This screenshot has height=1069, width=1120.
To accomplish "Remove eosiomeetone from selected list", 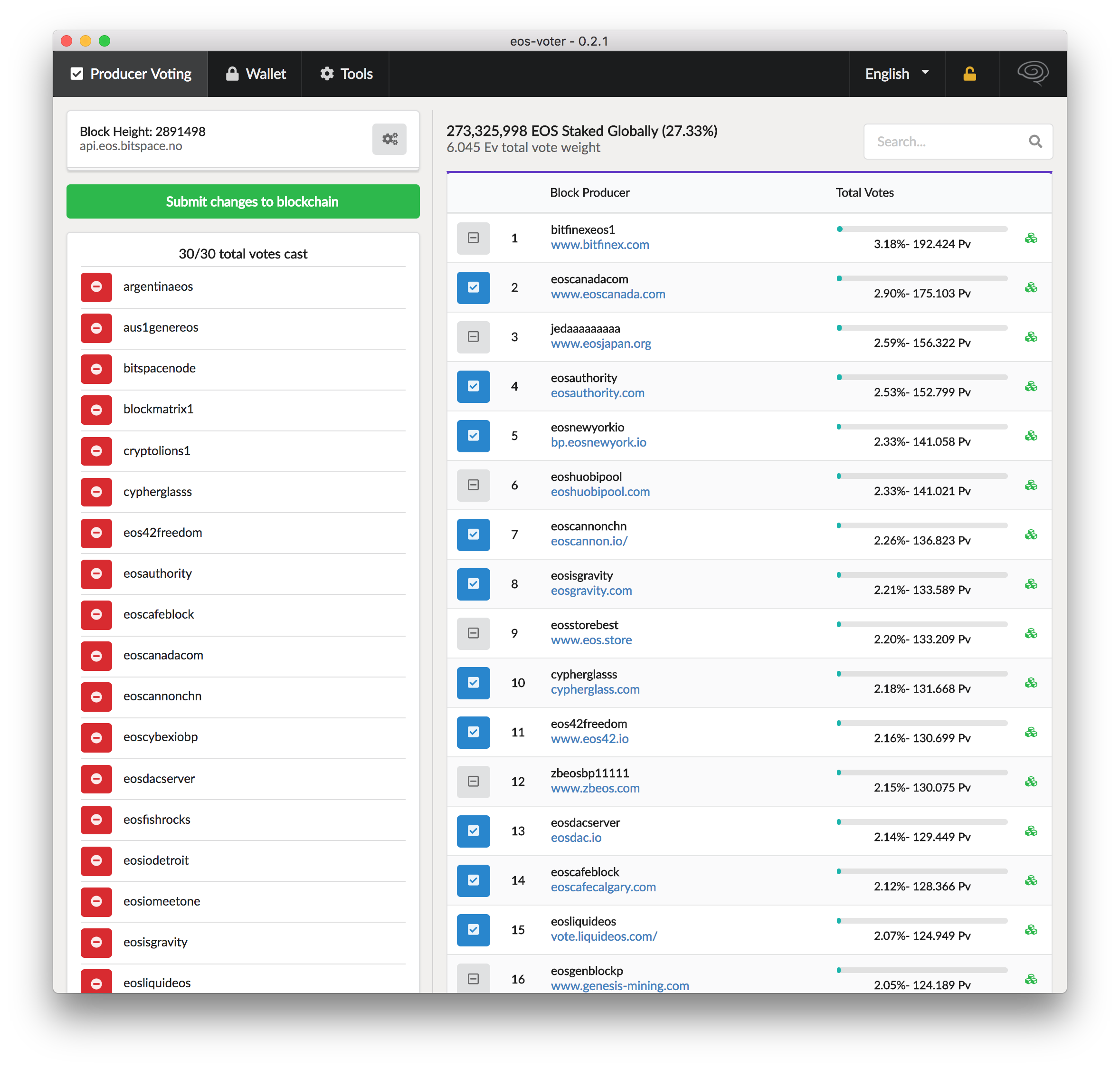I will pos(96,901).
